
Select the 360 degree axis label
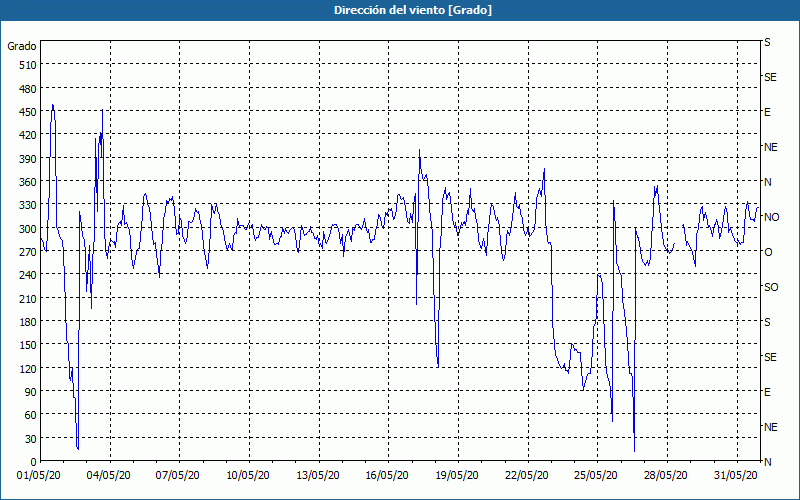[x=28, y=182]
